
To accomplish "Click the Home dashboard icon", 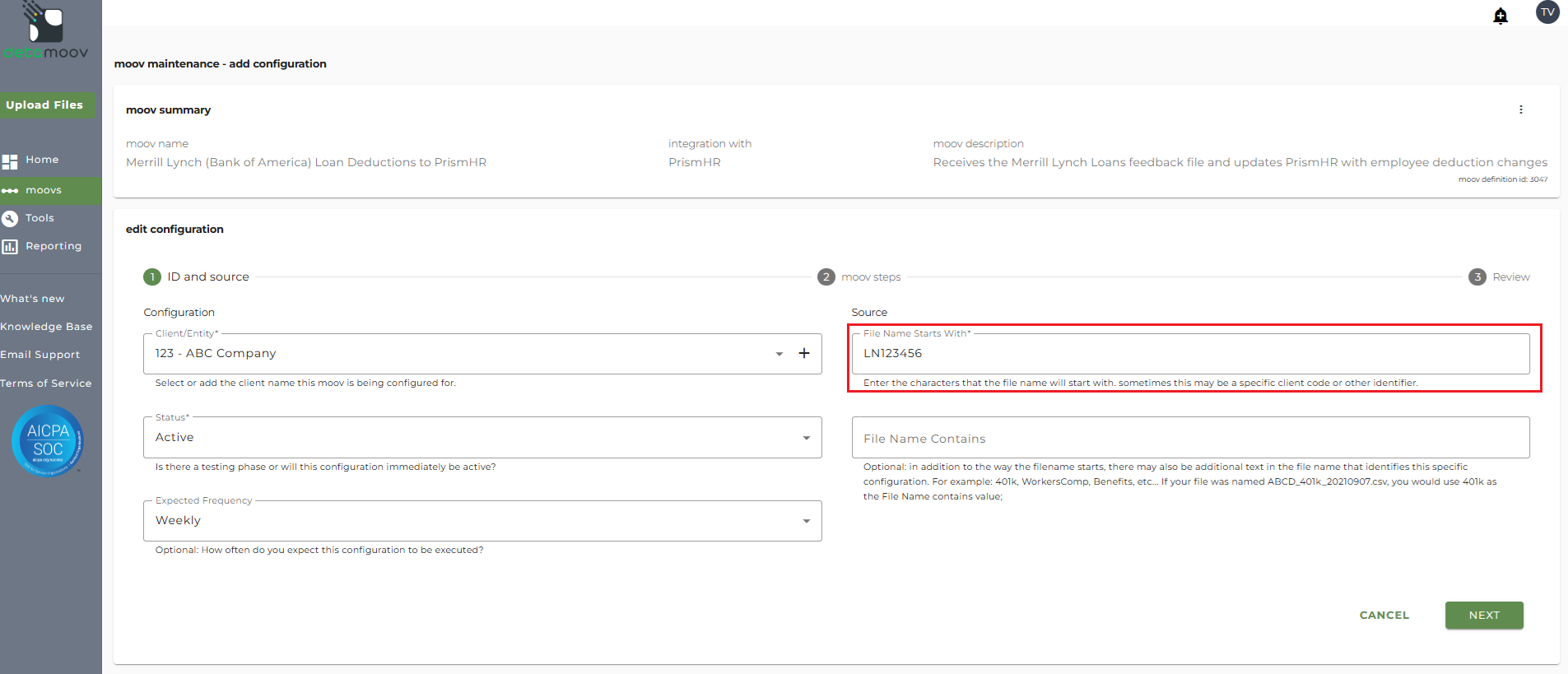I will [x=10, y=161].
